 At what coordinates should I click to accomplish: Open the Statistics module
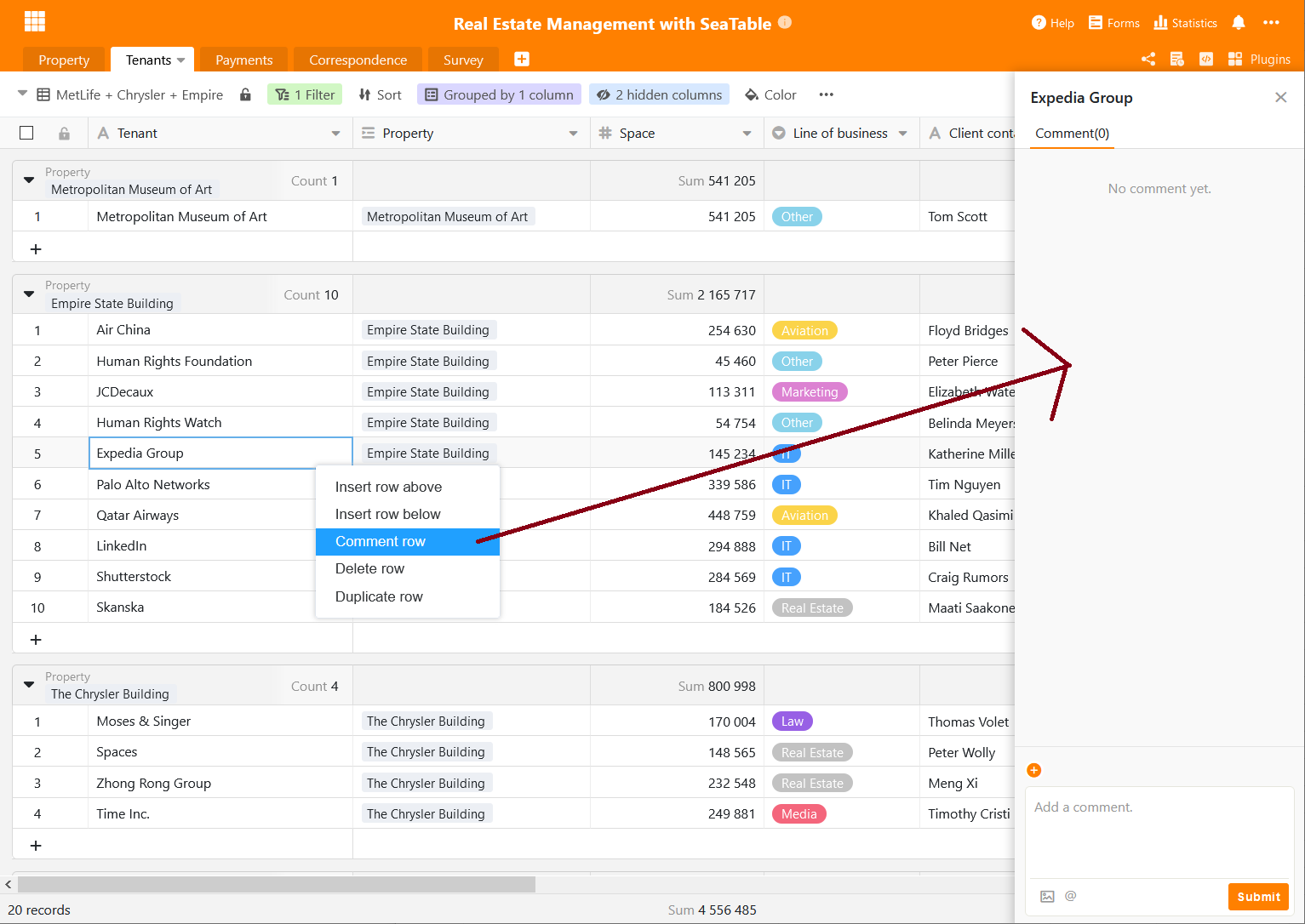pos(1185,23)
